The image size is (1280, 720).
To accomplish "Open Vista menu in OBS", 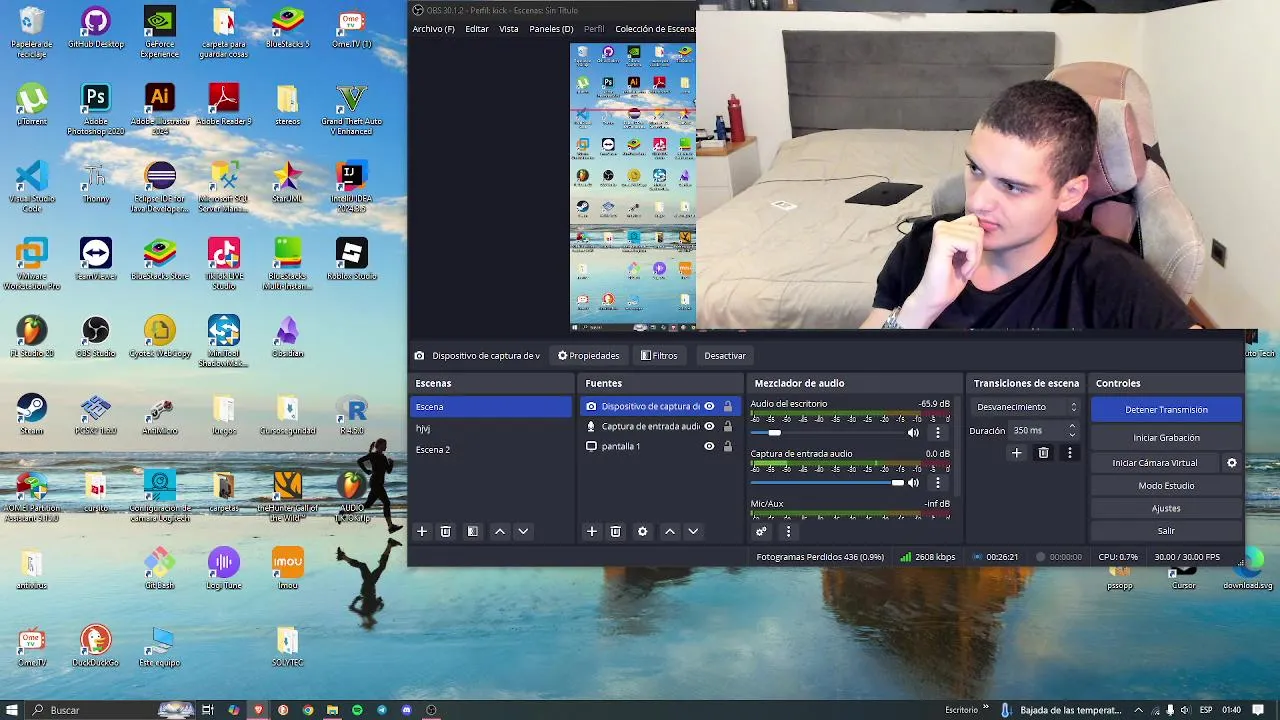I will click(509, 29).
